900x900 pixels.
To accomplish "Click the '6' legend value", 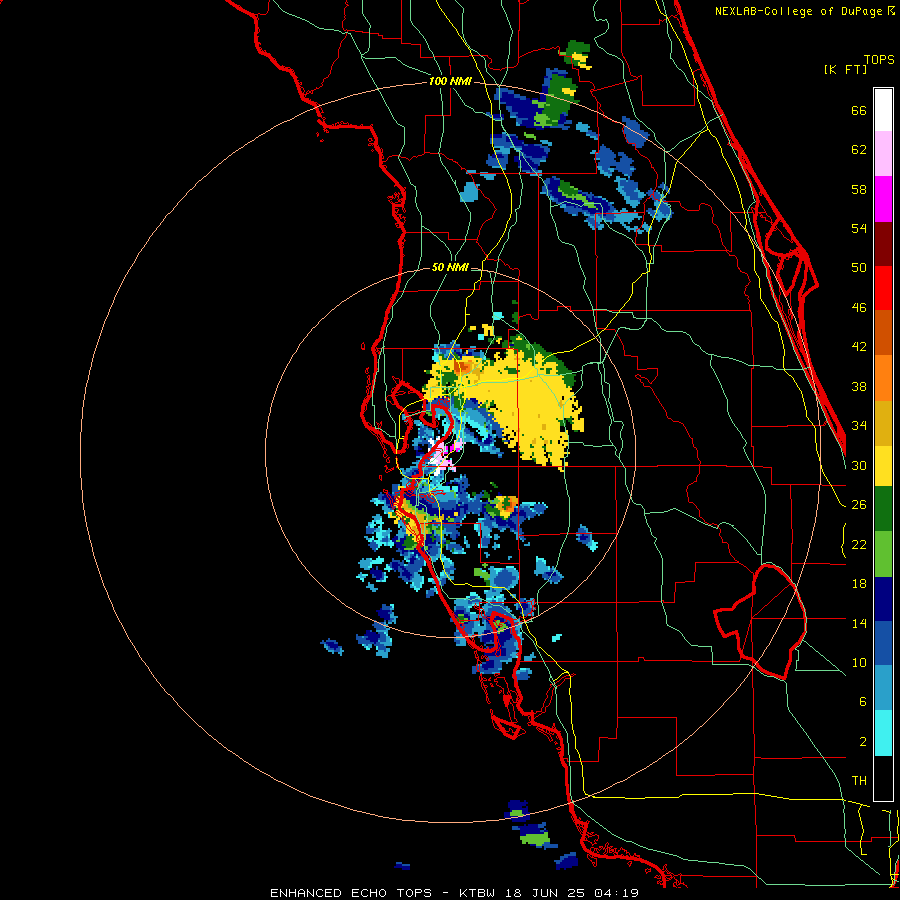I will click(x=863, y=702).
